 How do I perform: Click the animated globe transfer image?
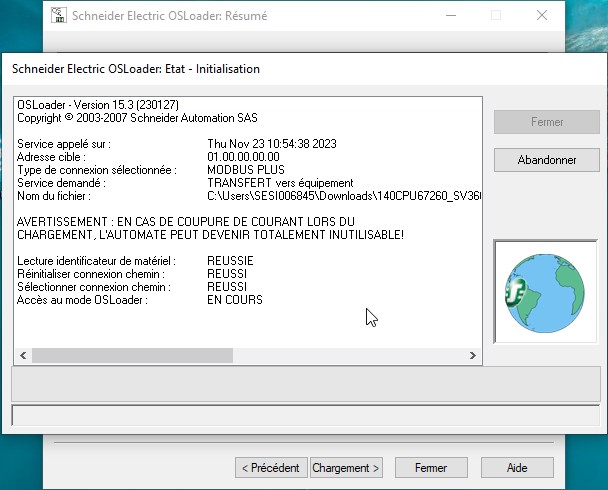click(x=545, y=292)
